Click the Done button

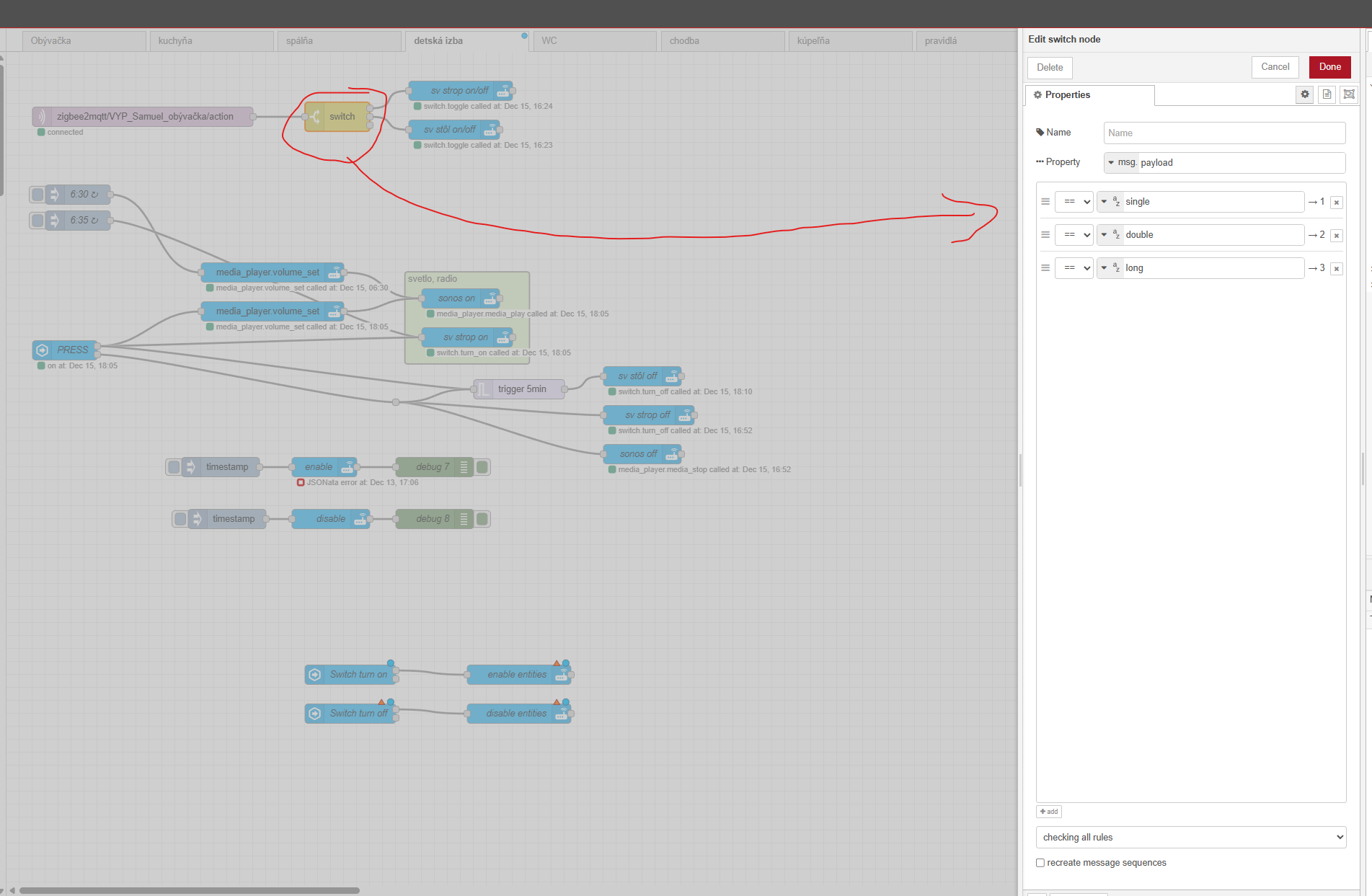[1329, 67]
